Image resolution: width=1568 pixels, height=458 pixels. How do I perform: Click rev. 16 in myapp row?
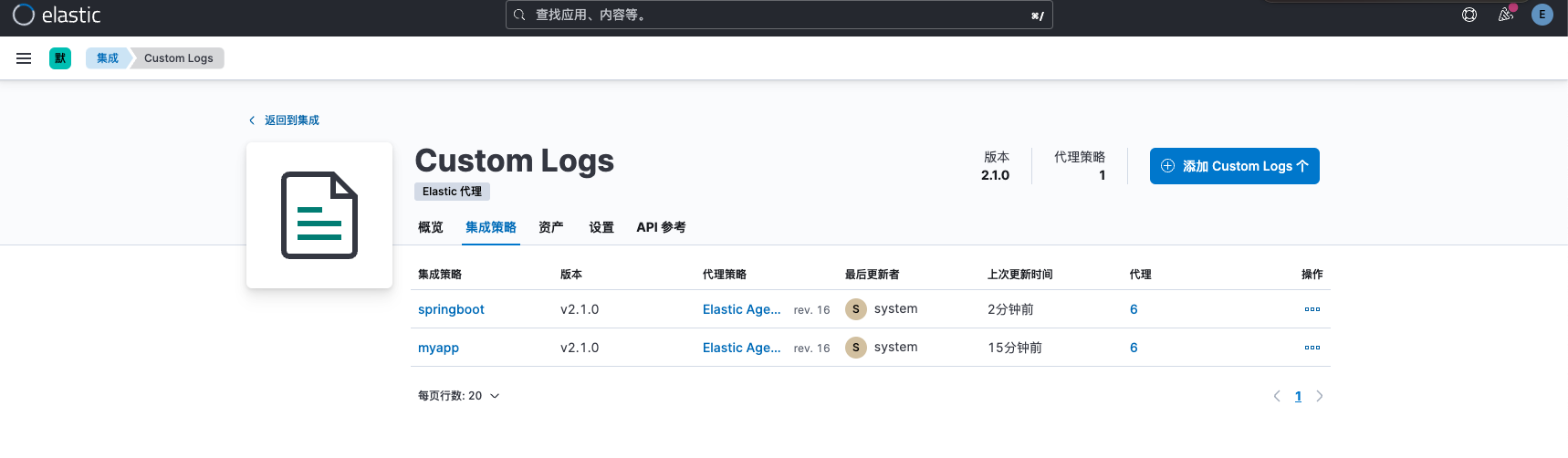[812, 349]
